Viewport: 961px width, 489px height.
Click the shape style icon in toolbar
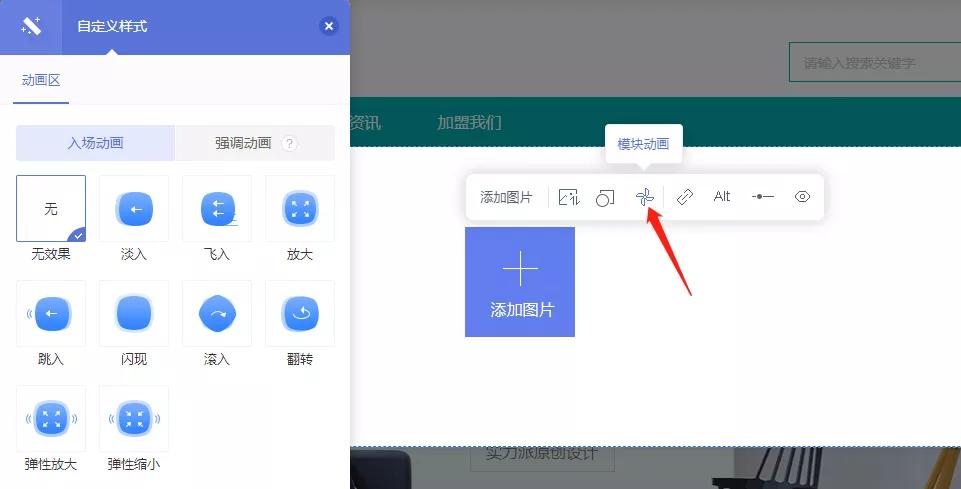605,197
